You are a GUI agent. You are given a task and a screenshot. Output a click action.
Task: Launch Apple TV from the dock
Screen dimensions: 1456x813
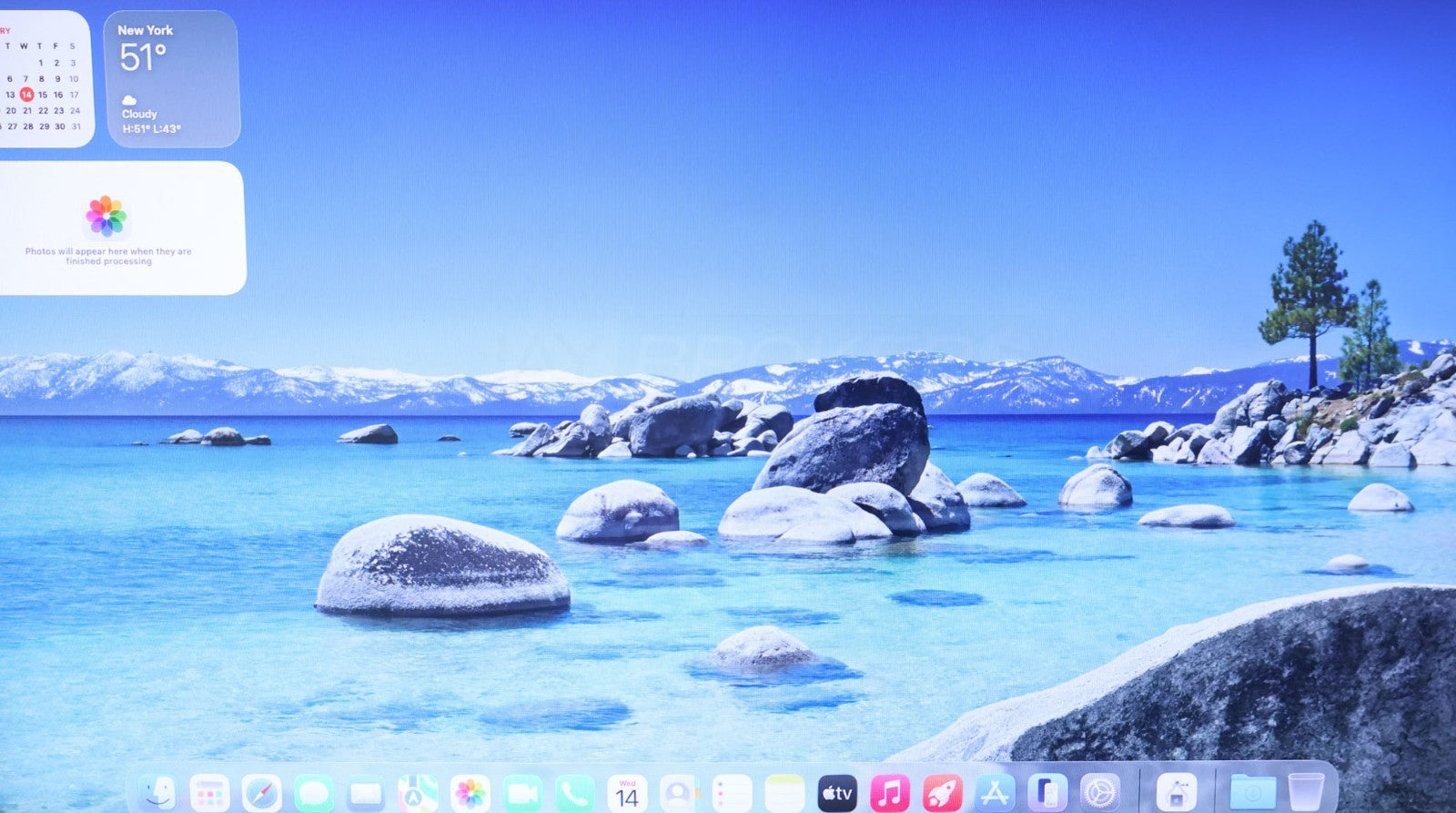tap(837, 793)
